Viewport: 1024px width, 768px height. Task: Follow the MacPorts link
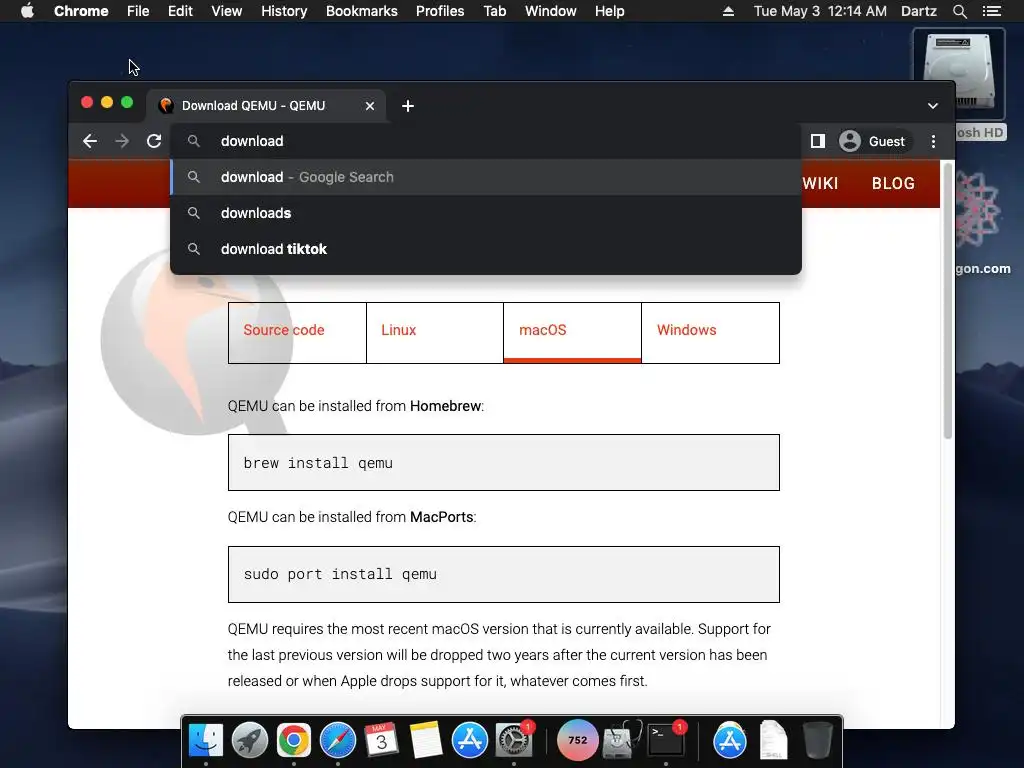tap(441, 517)
